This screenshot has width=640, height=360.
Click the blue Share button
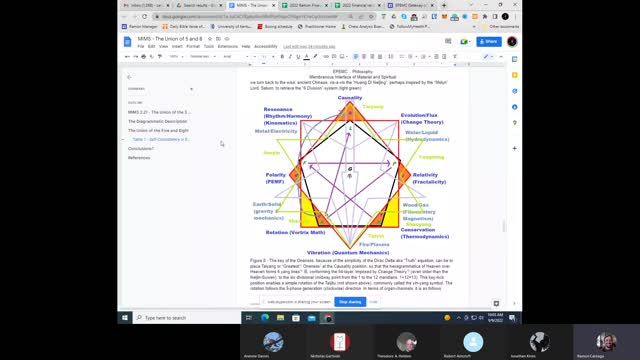tap(489, 41)
